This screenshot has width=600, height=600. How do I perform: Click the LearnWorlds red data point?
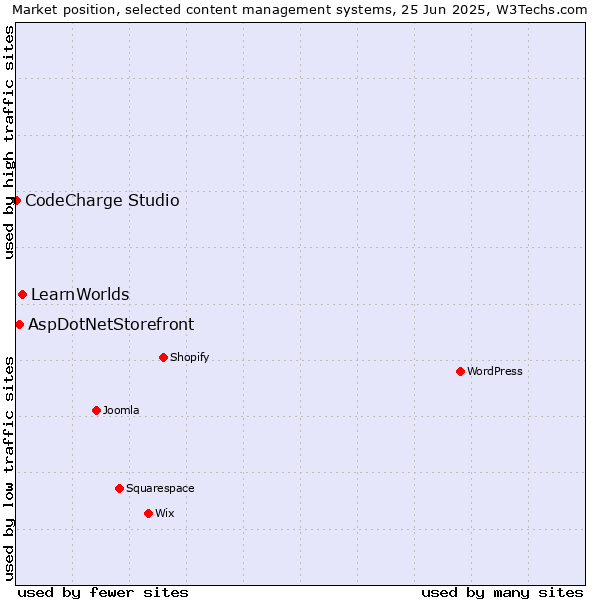23,294
